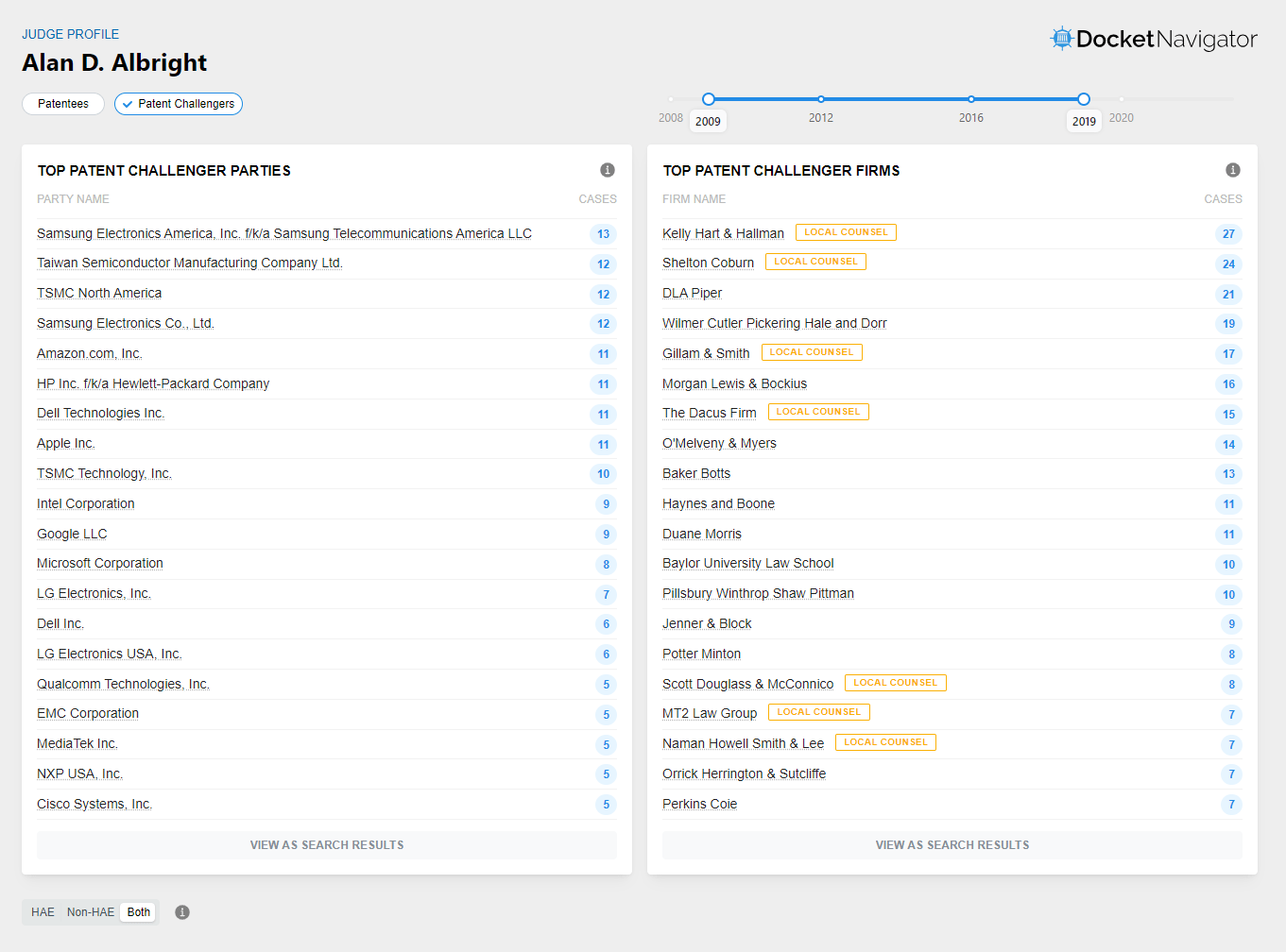Click the Top Patent Challenger Parties info icon

608,170
